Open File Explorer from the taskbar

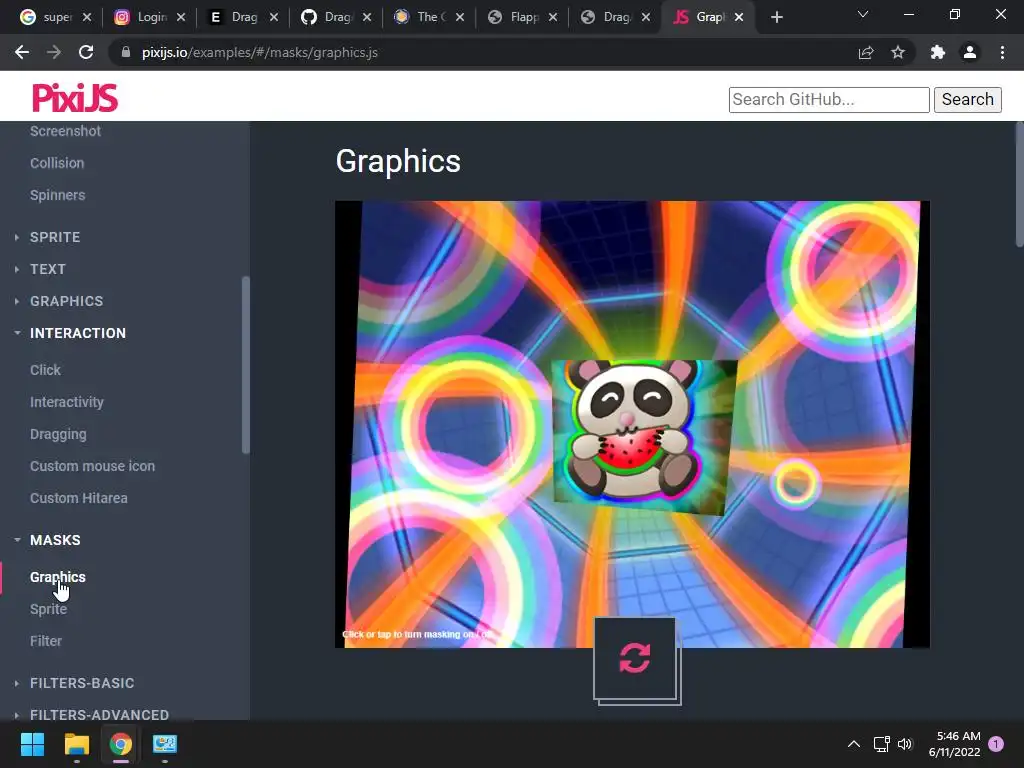76,744
